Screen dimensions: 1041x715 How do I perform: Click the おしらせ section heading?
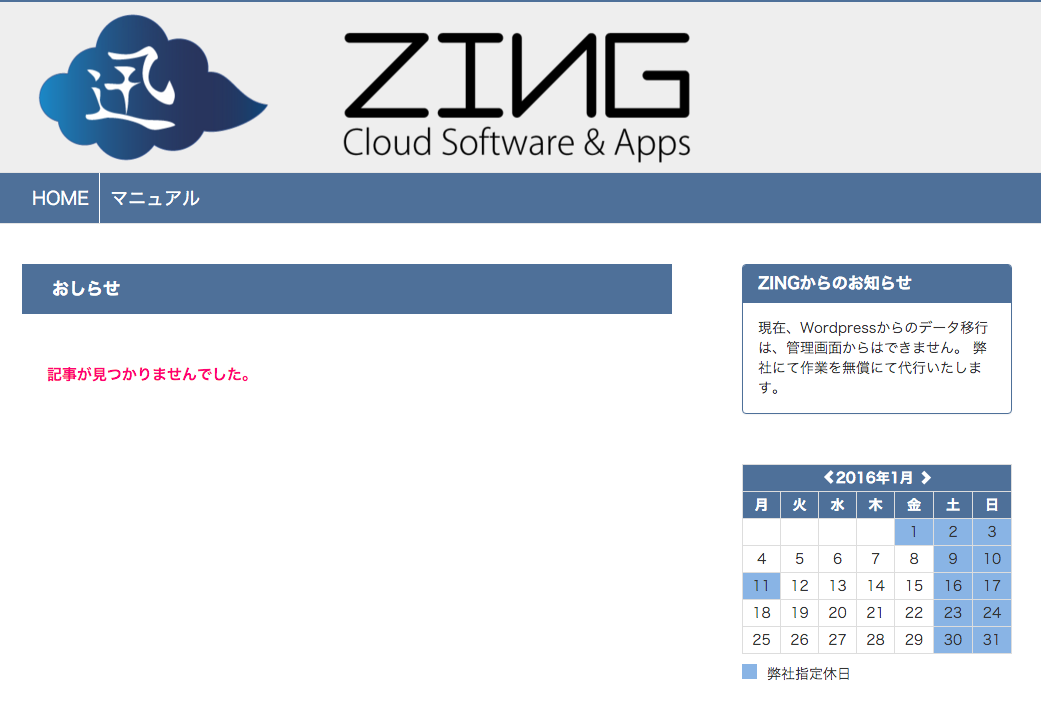tap(347, 289)
